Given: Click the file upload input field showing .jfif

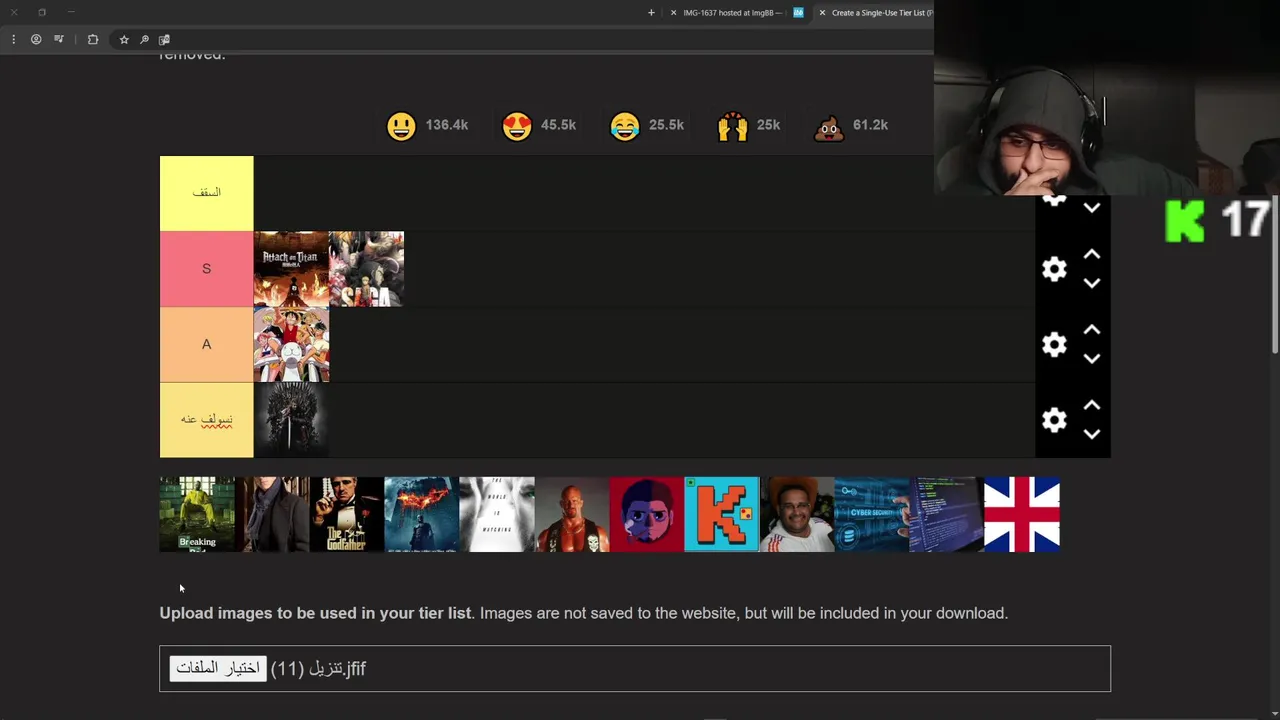Looking at the screenshot, I should [x=635, y=669].
